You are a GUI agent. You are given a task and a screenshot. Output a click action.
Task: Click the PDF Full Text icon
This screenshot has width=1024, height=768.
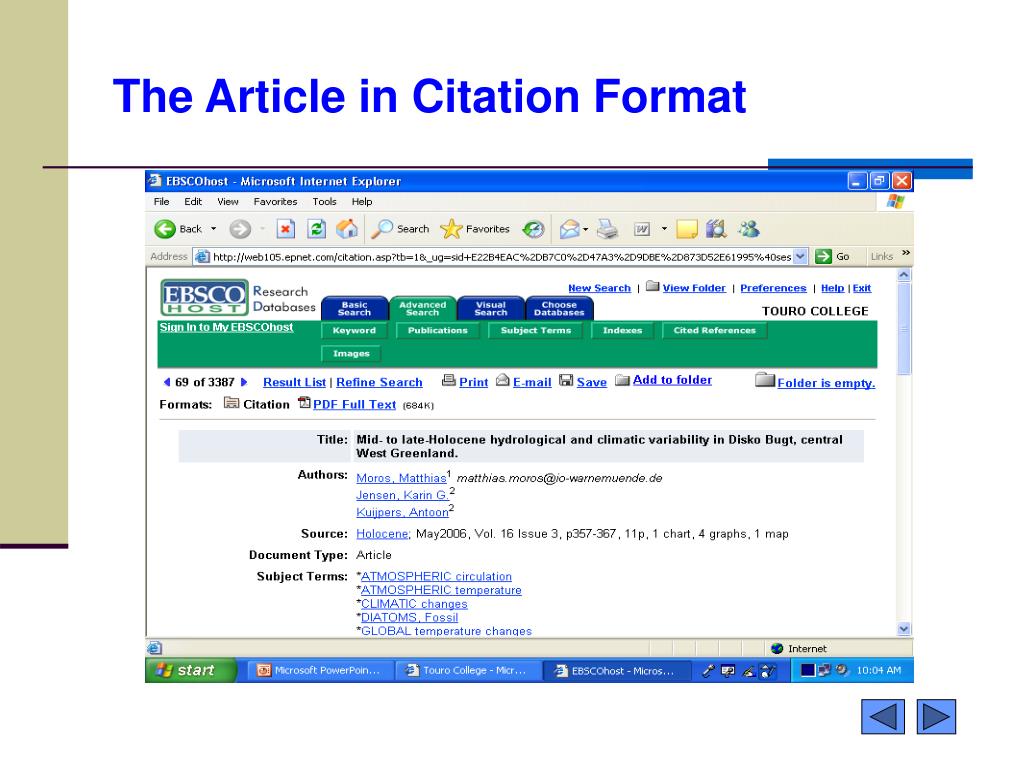tap(304, 403)
